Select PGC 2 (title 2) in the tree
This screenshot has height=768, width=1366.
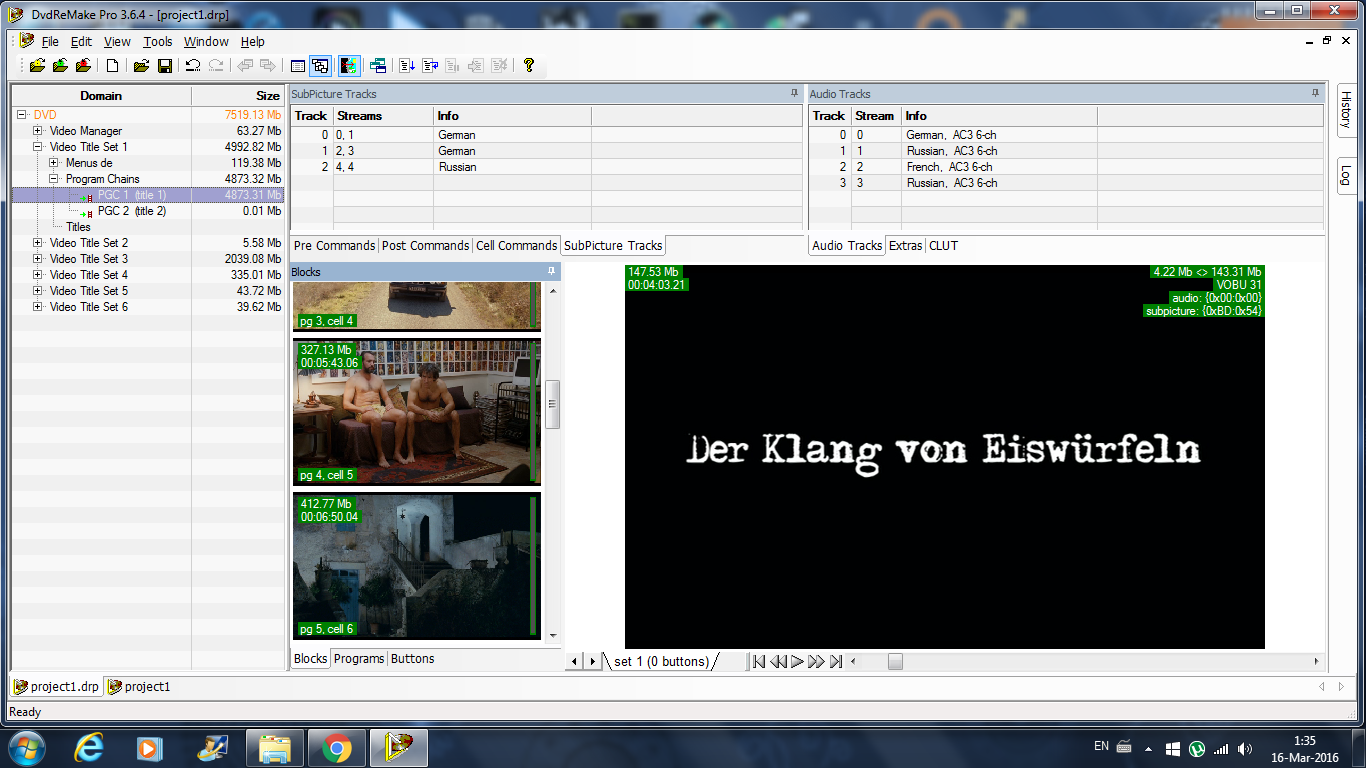131,211
